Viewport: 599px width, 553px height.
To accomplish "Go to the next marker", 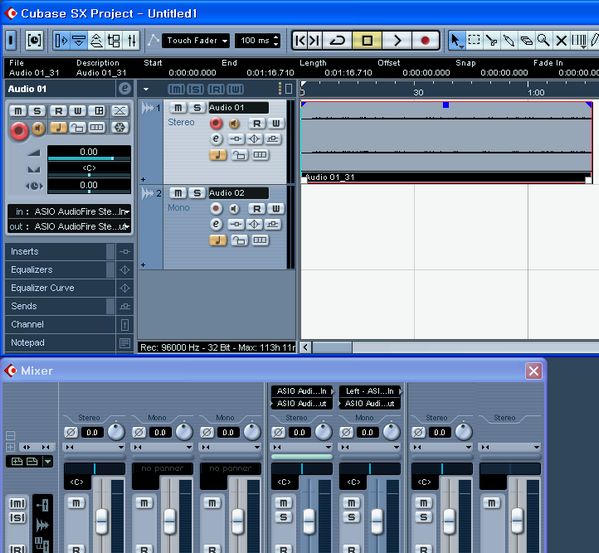I will pyautogui.click(x=314, y=40).
